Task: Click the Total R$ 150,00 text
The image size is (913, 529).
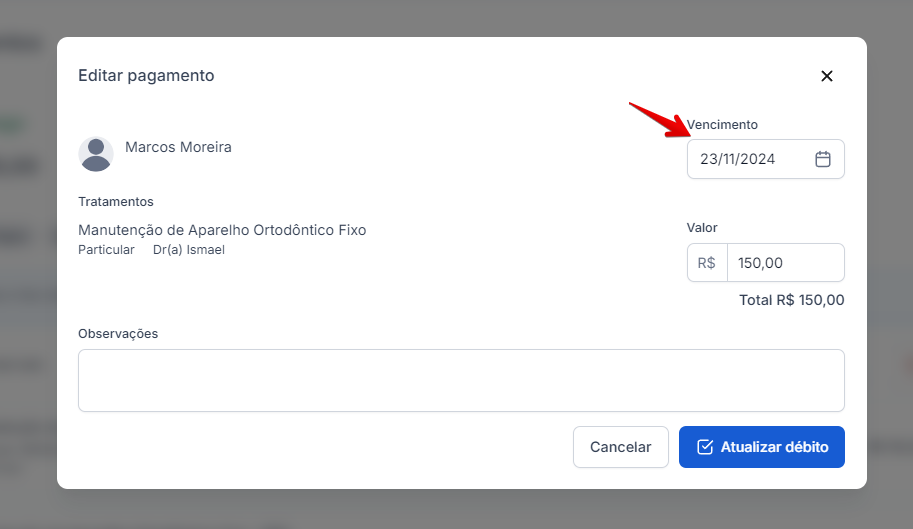Action: (791, 300)
